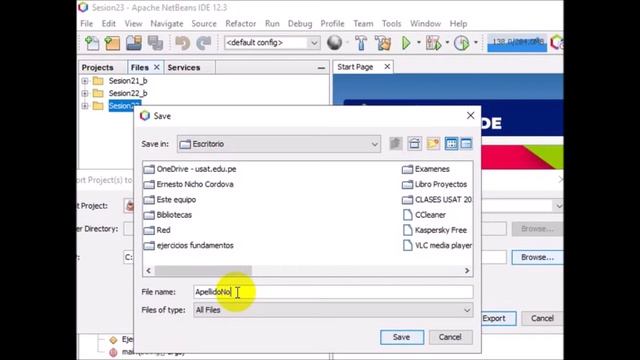The image size is (640, 360).
Task: Click the Up One Level icon
Action: pos(396,144)
